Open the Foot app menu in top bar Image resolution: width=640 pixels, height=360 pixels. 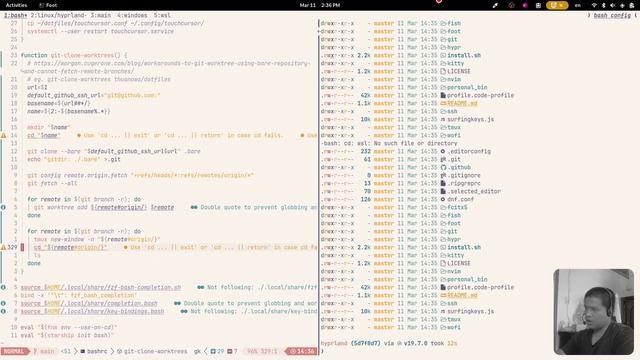pos(48,5)
